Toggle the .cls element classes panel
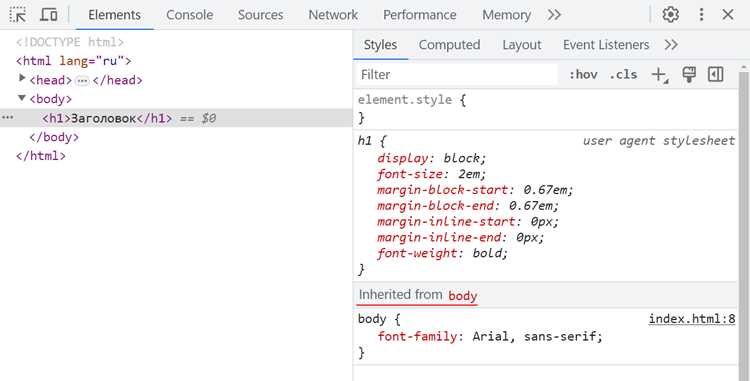Image resolution: width=750 pixels, height=381 pixels. [x=623, y=75]
